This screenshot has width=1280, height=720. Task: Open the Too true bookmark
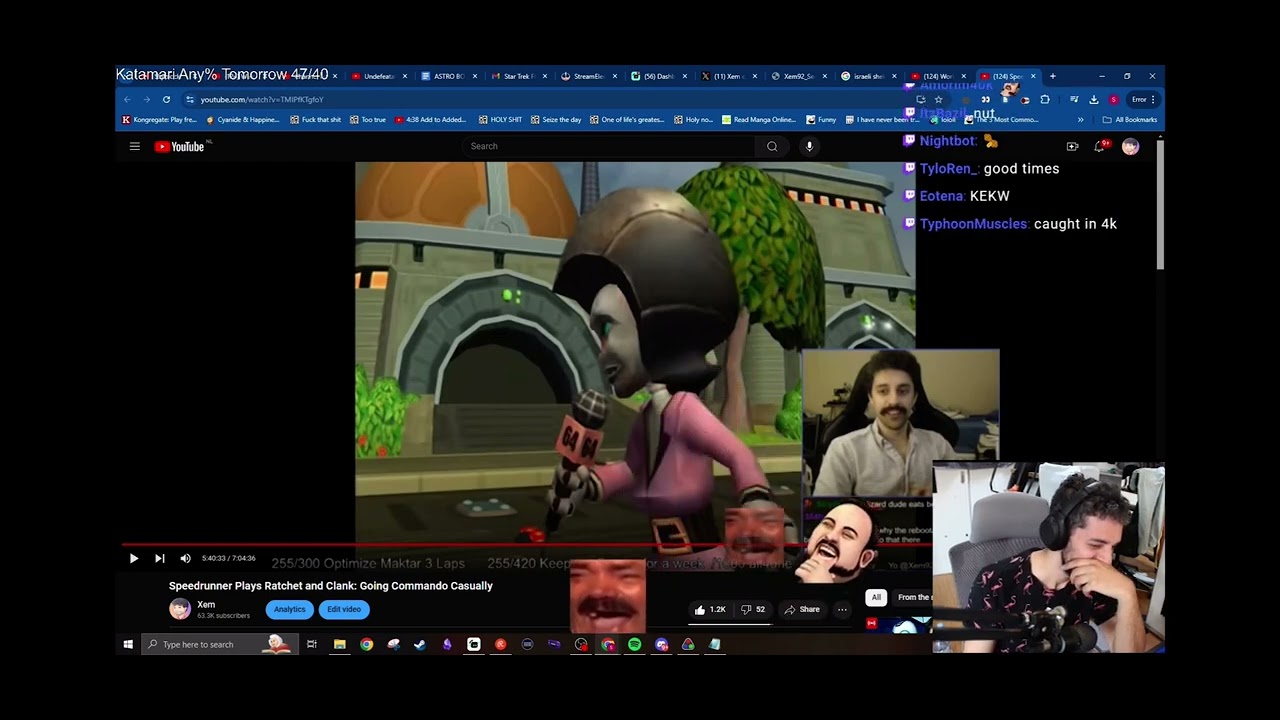(x=367, y=119)
